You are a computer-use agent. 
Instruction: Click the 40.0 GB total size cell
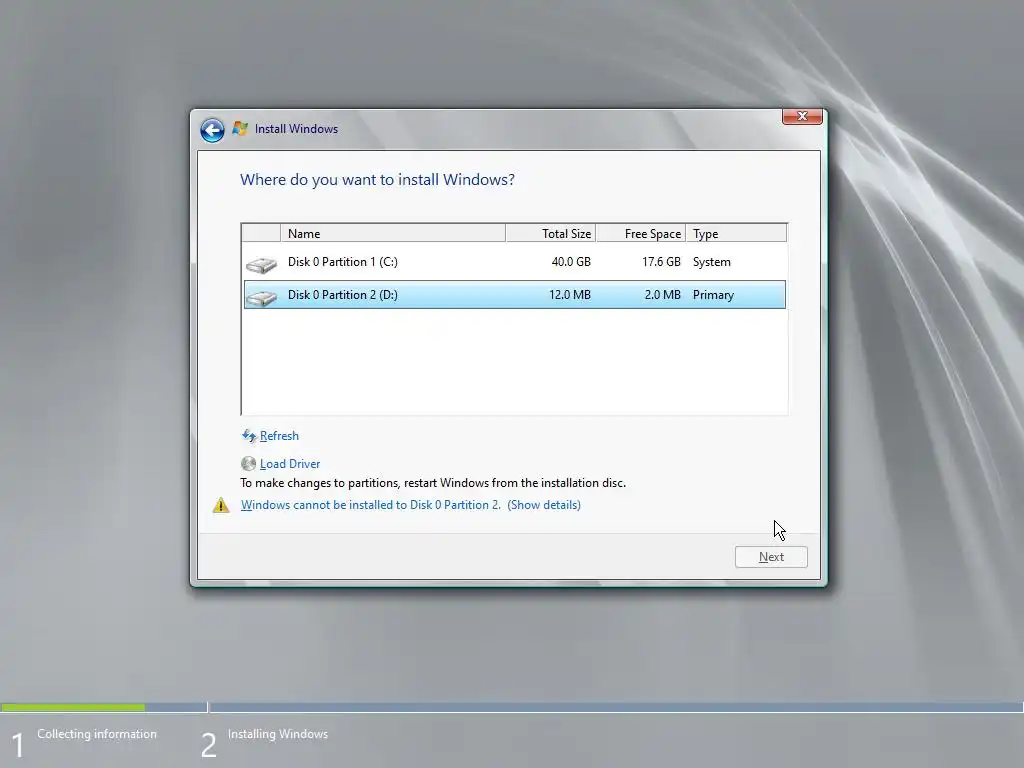coord(571,262)
